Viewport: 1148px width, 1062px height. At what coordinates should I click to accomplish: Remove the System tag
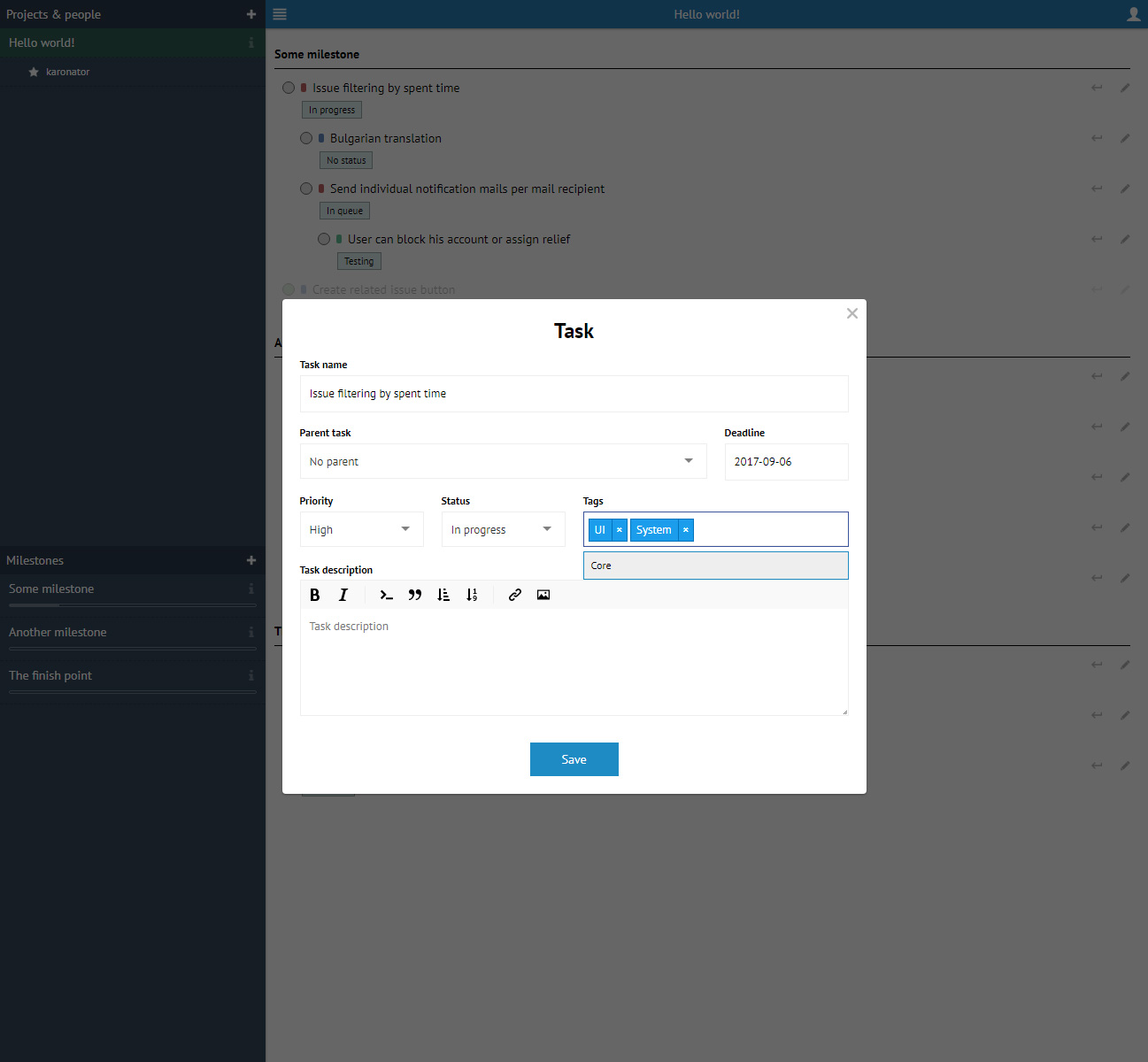[686, 530]
